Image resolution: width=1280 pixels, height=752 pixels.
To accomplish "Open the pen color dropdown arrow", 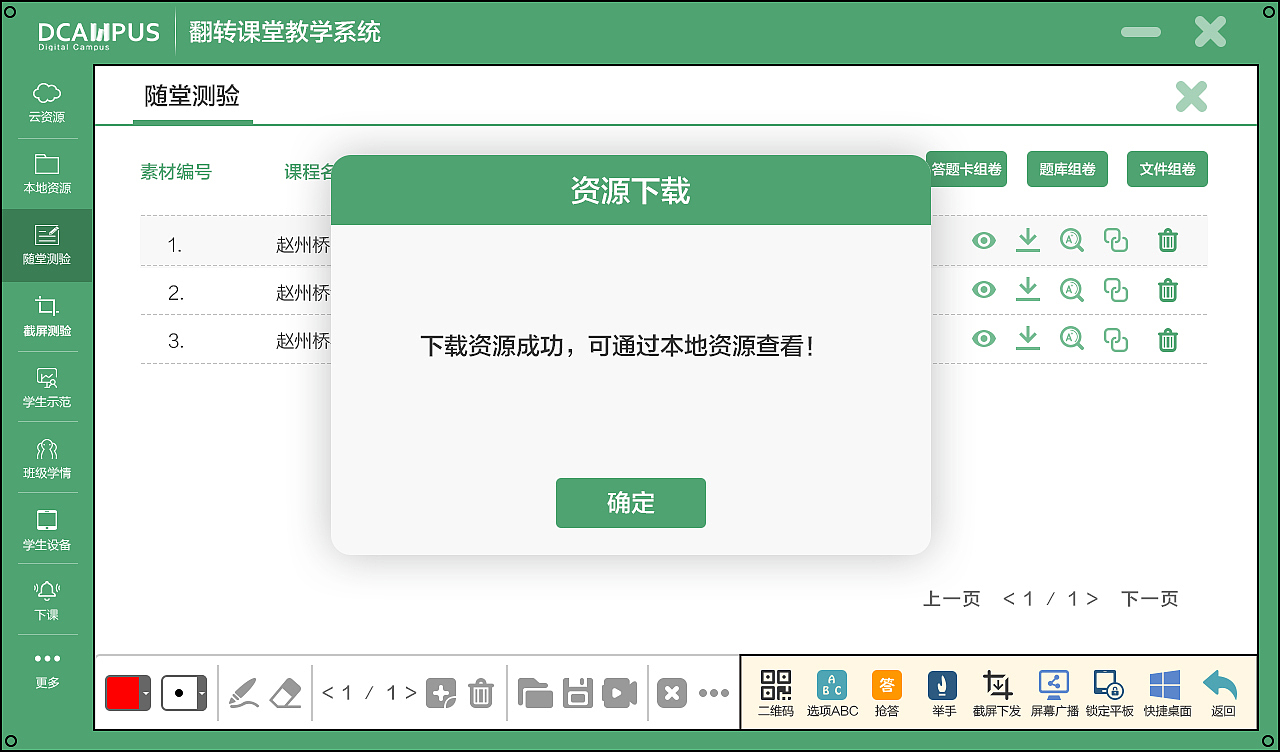I will tap(146, 692).
